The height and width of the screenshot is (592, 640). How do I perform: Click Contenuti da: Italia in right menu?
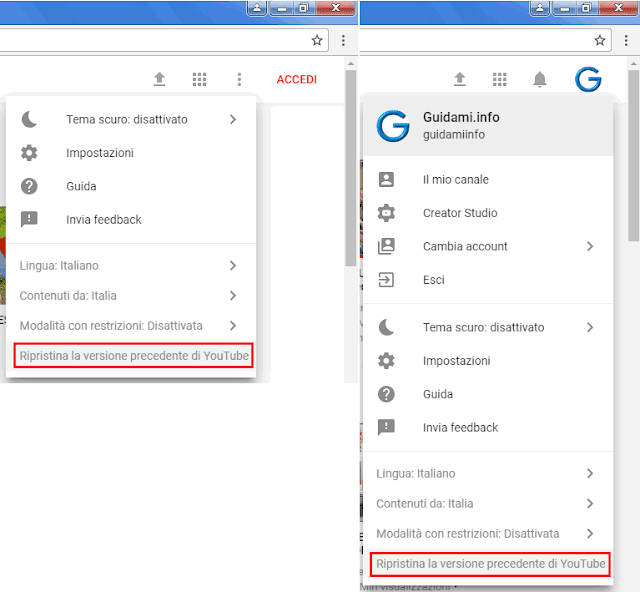point(488,503)
